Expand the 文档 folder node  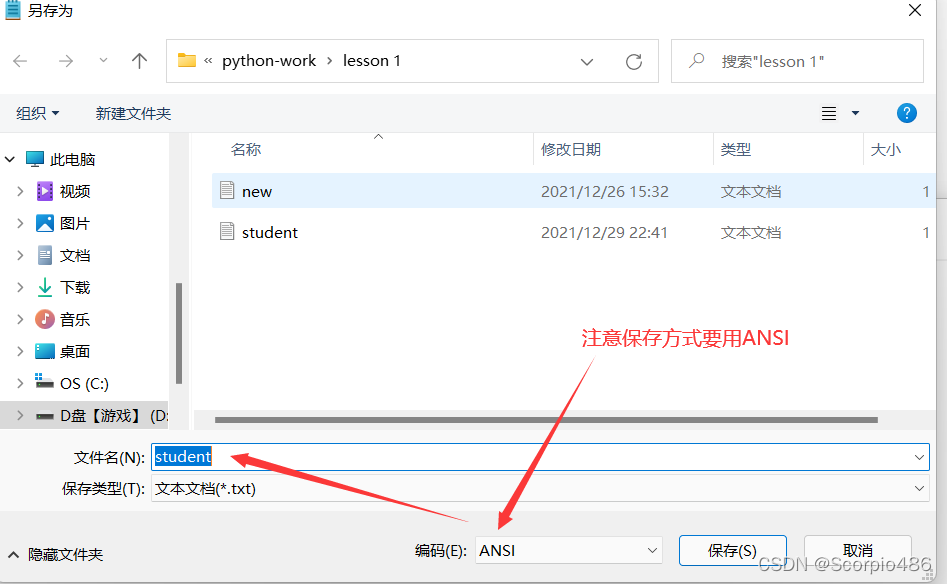(x=20, y=255)
